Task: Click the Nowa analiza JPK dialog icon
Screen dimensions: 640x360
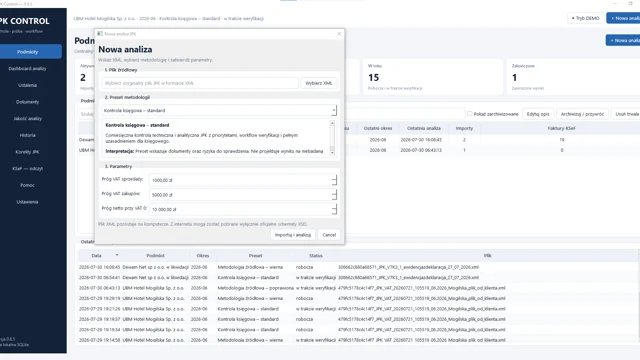Action: click(100, 34)
